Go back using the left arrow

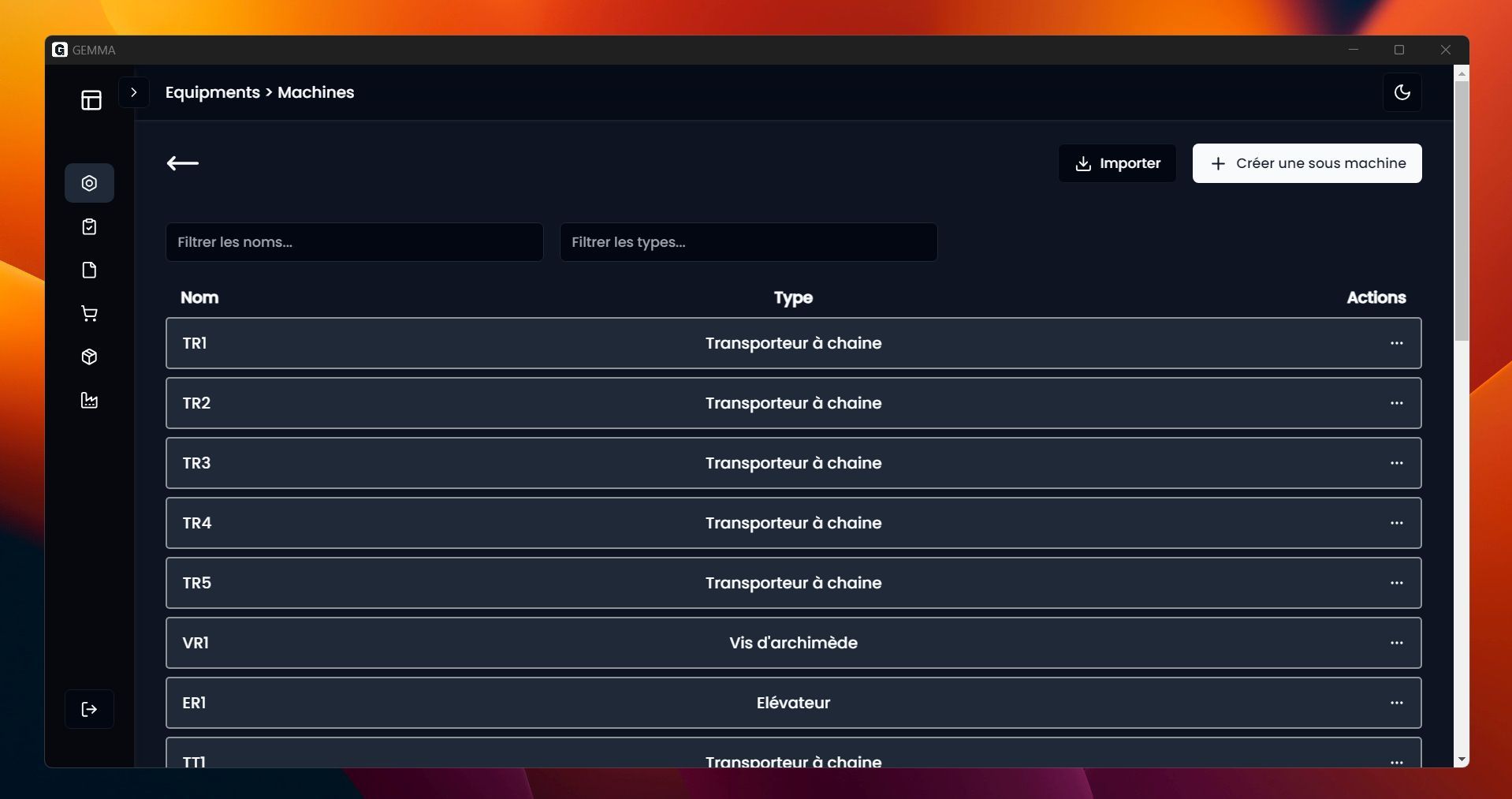click(x=183, y=163)
